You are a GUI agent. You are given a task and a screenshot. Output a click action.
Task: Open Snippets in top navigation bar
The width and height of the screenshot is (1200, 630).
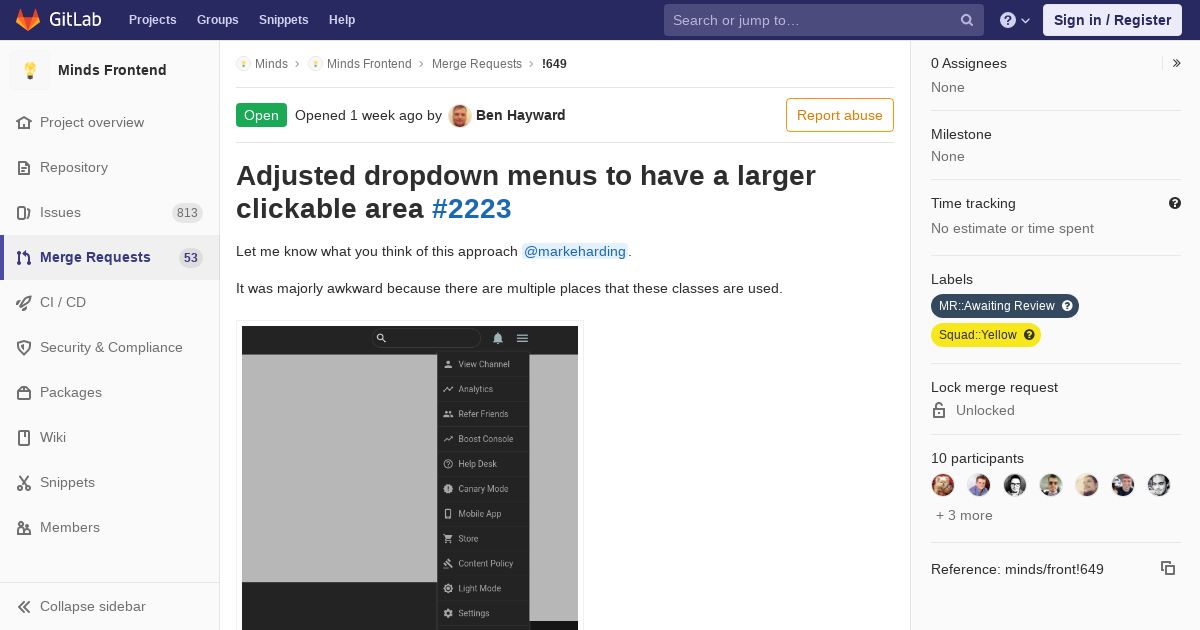click(284, 20)
